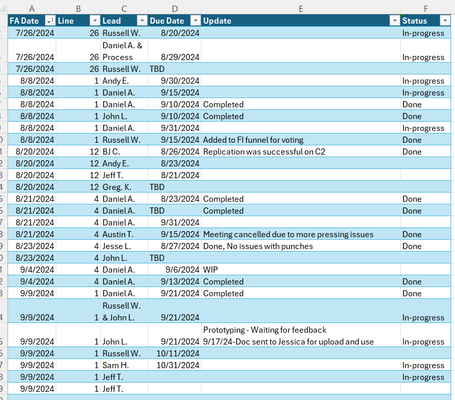Click the 'Update' header cell
This screenshot has height=400, width=455.
pyautogui.click(x=301, y=21)
